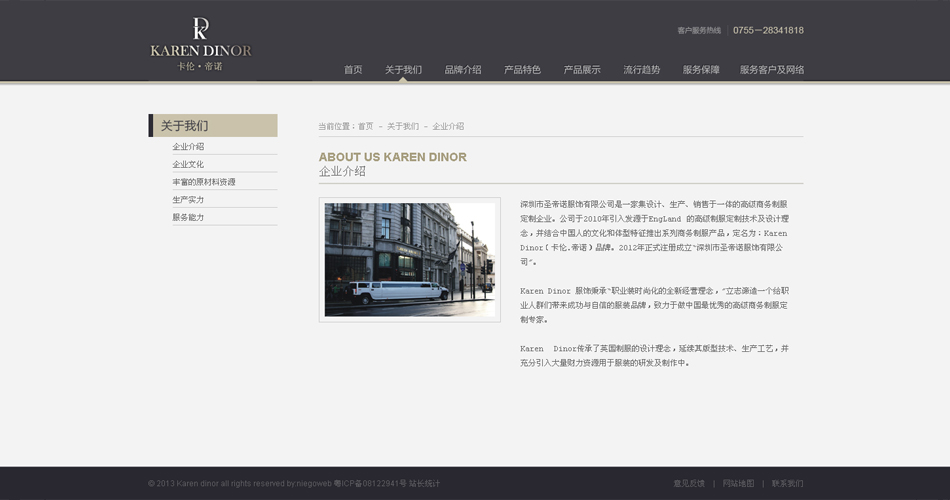Click 企业介绍 in the breadcrumb

448,126
